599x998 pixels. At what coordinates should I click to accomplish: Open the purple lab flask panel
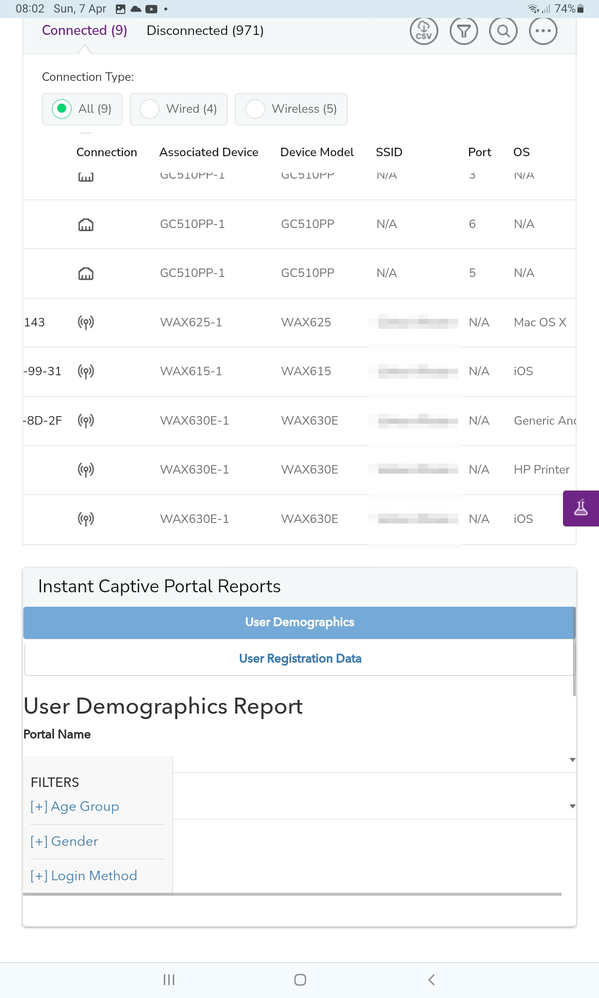coord(581,508)
